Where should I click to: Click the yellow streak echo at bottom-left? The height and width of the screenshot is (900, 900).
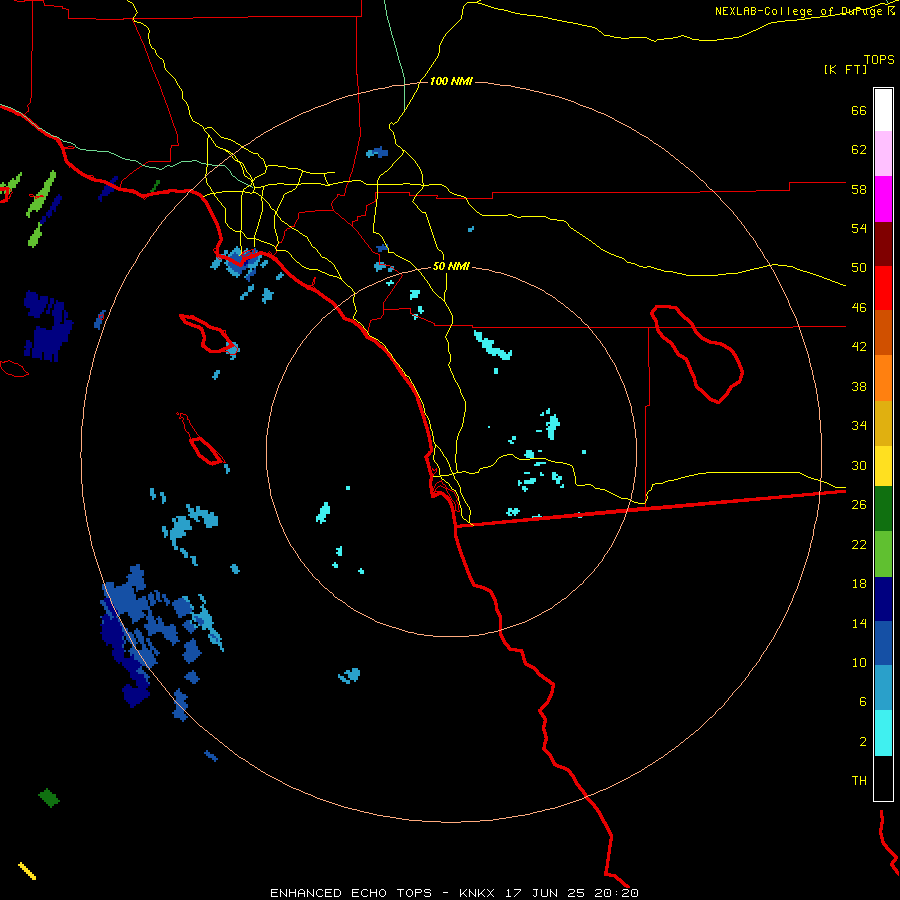tap(27, 871)
